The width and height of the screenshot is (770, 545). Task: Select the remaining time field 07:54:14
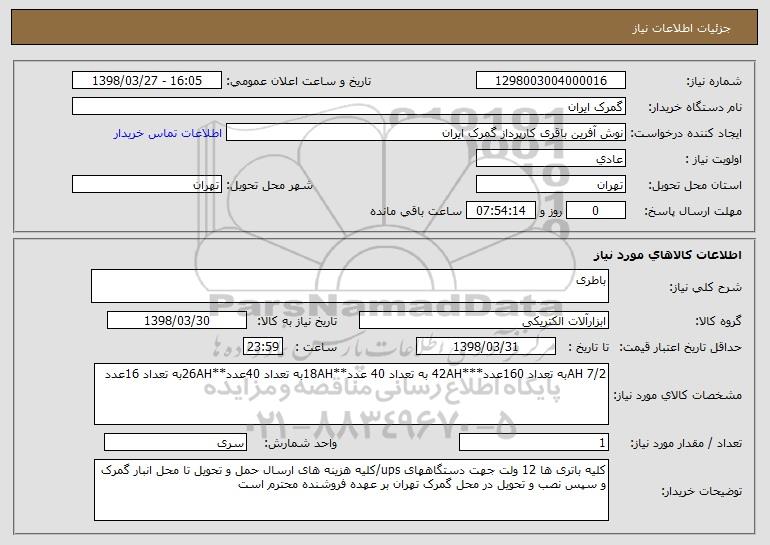tap(500, 211)
